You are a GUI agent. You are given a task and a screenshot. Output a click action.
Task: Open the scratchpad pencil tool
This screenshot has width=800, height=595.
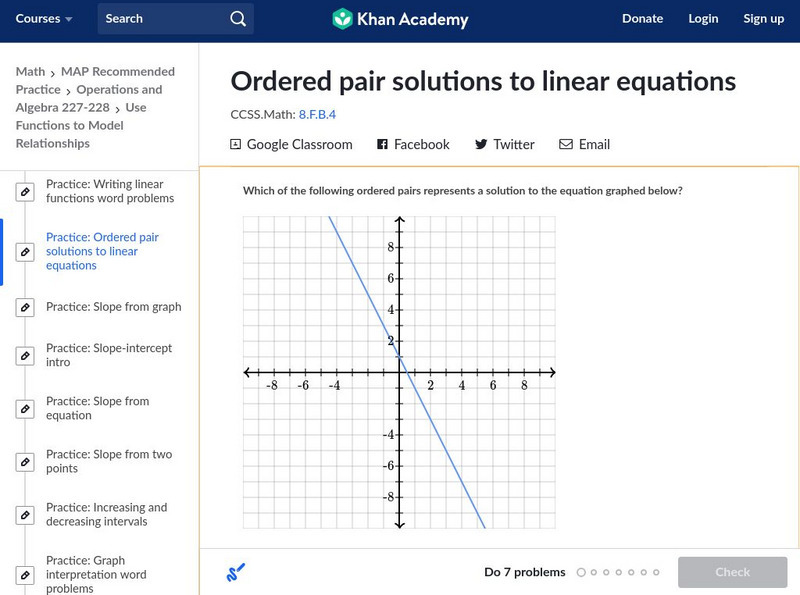click(x=236, y=573)
